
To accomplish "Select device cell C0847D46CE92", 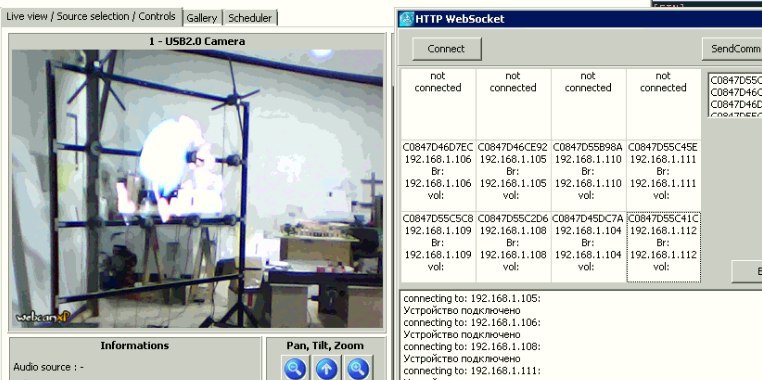I will click(513, 175).
